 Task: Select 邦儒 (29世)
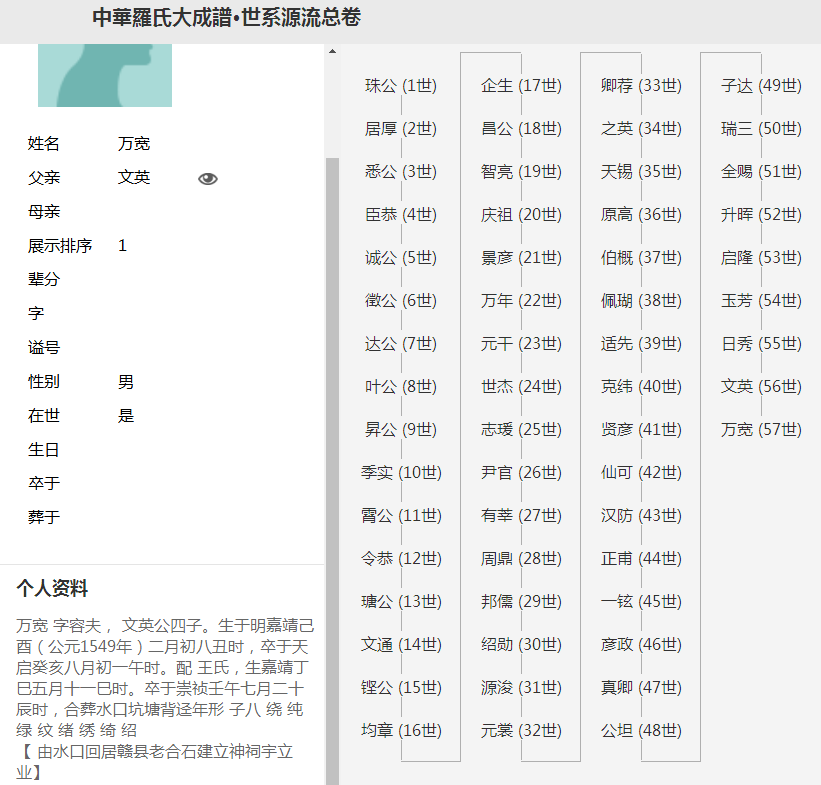tap(522, 601)
